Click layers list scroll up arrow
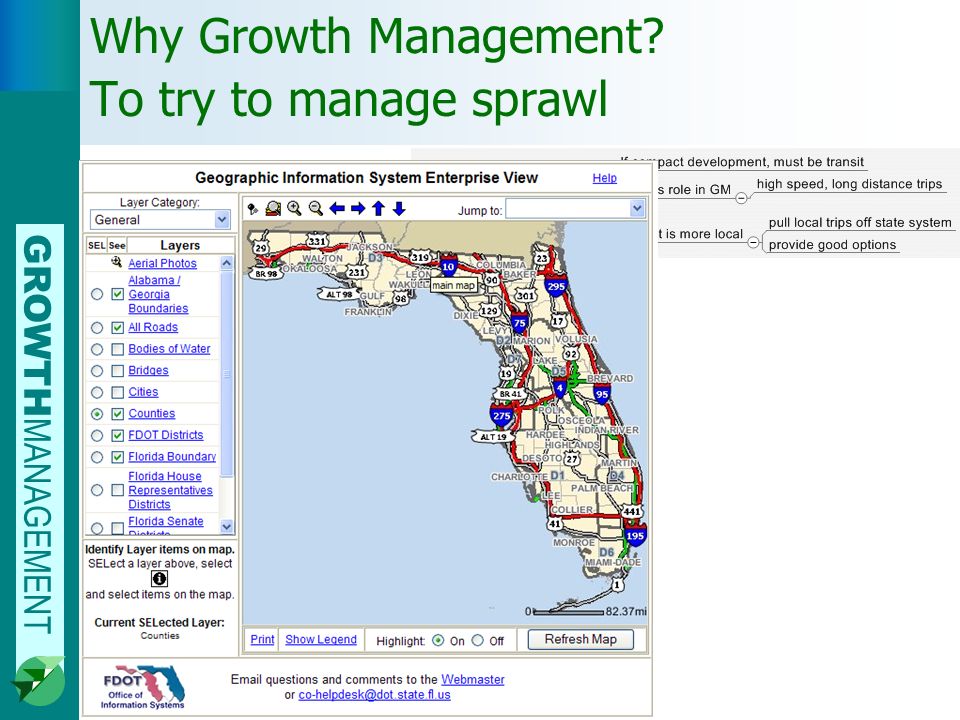This screenshot has width=960, height=720. click(227, 263)
